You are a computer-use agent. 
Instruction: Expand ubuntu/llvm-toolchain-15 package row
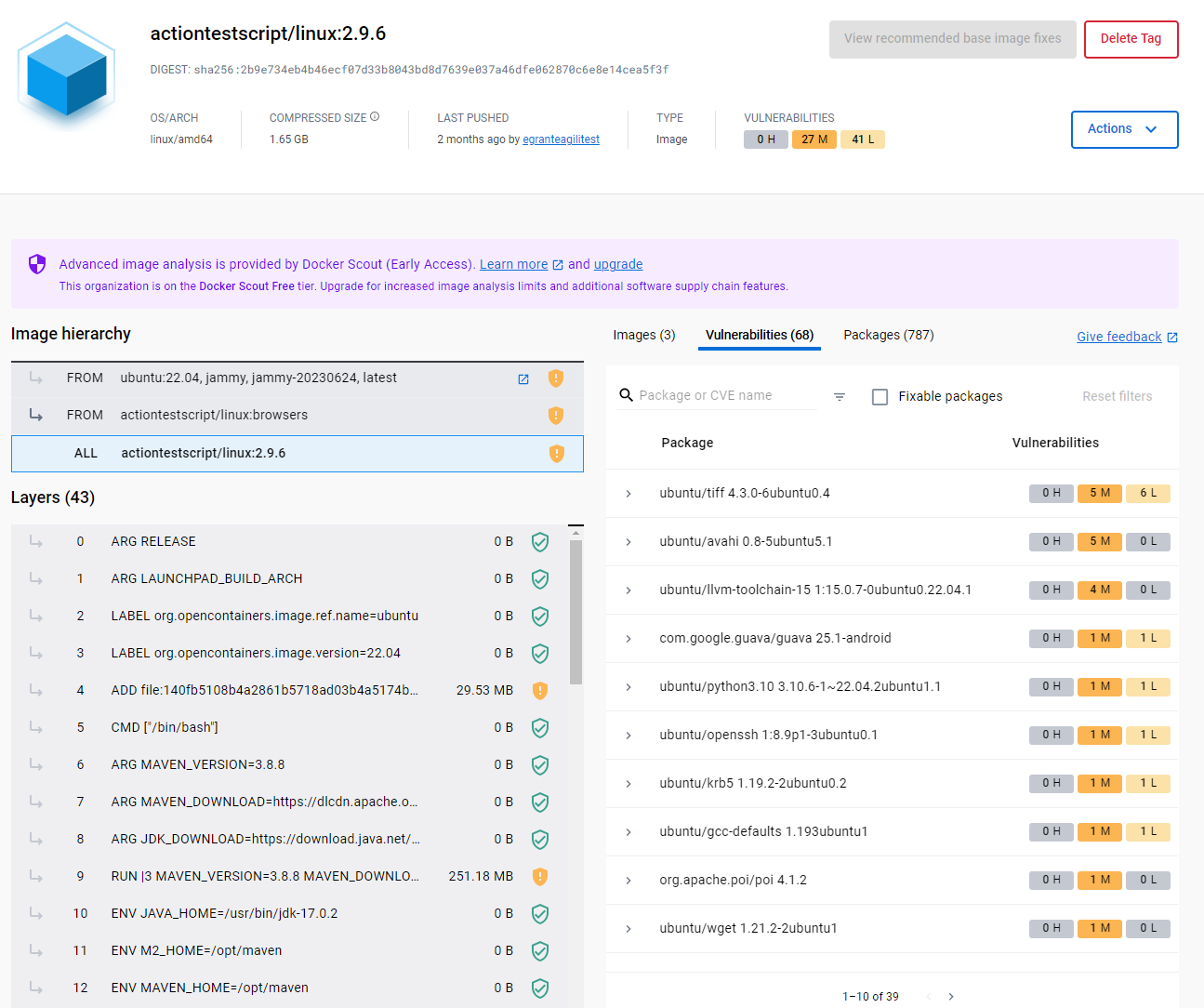(x=628, y=590)
